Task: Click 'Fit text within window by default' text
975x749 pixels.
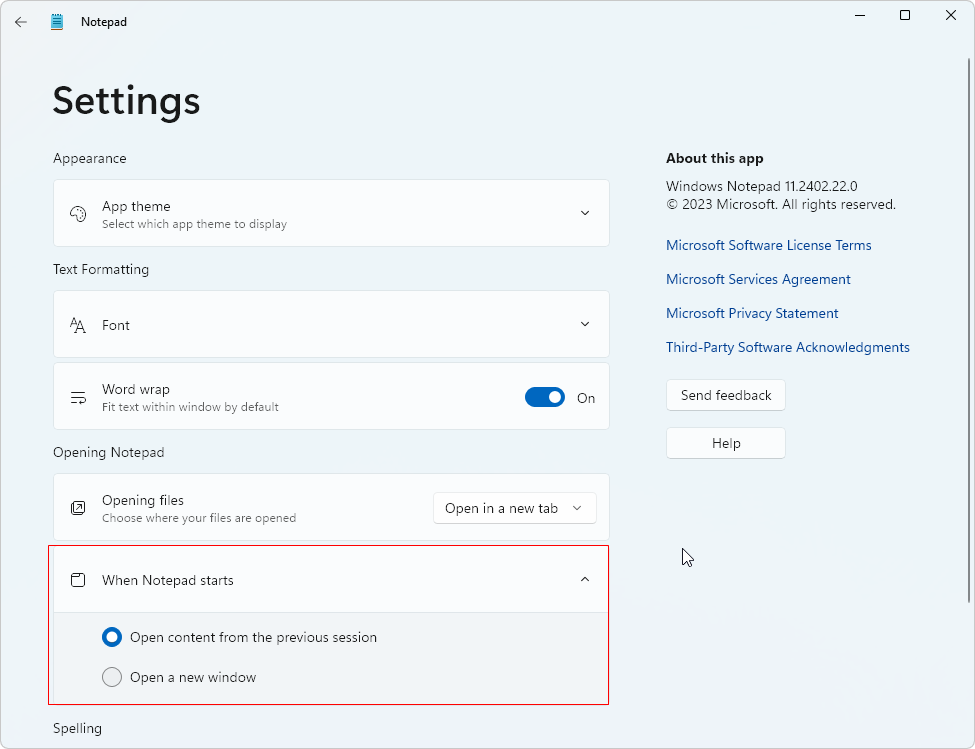Action: point(190,407)
